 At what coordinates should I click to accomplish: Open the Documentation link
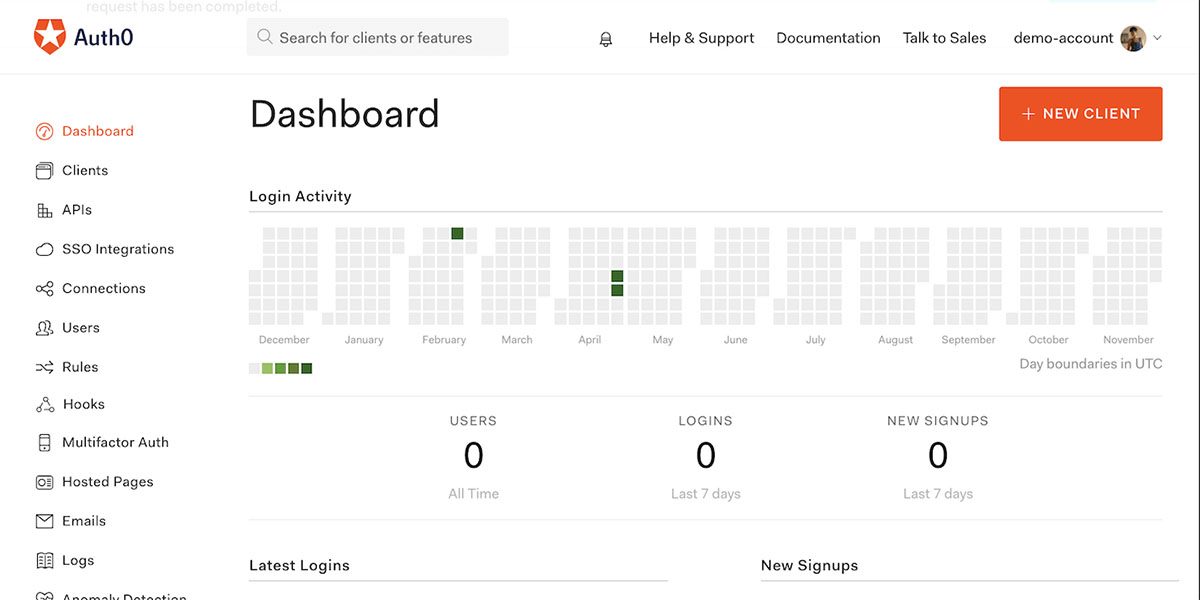coord(828,38)
